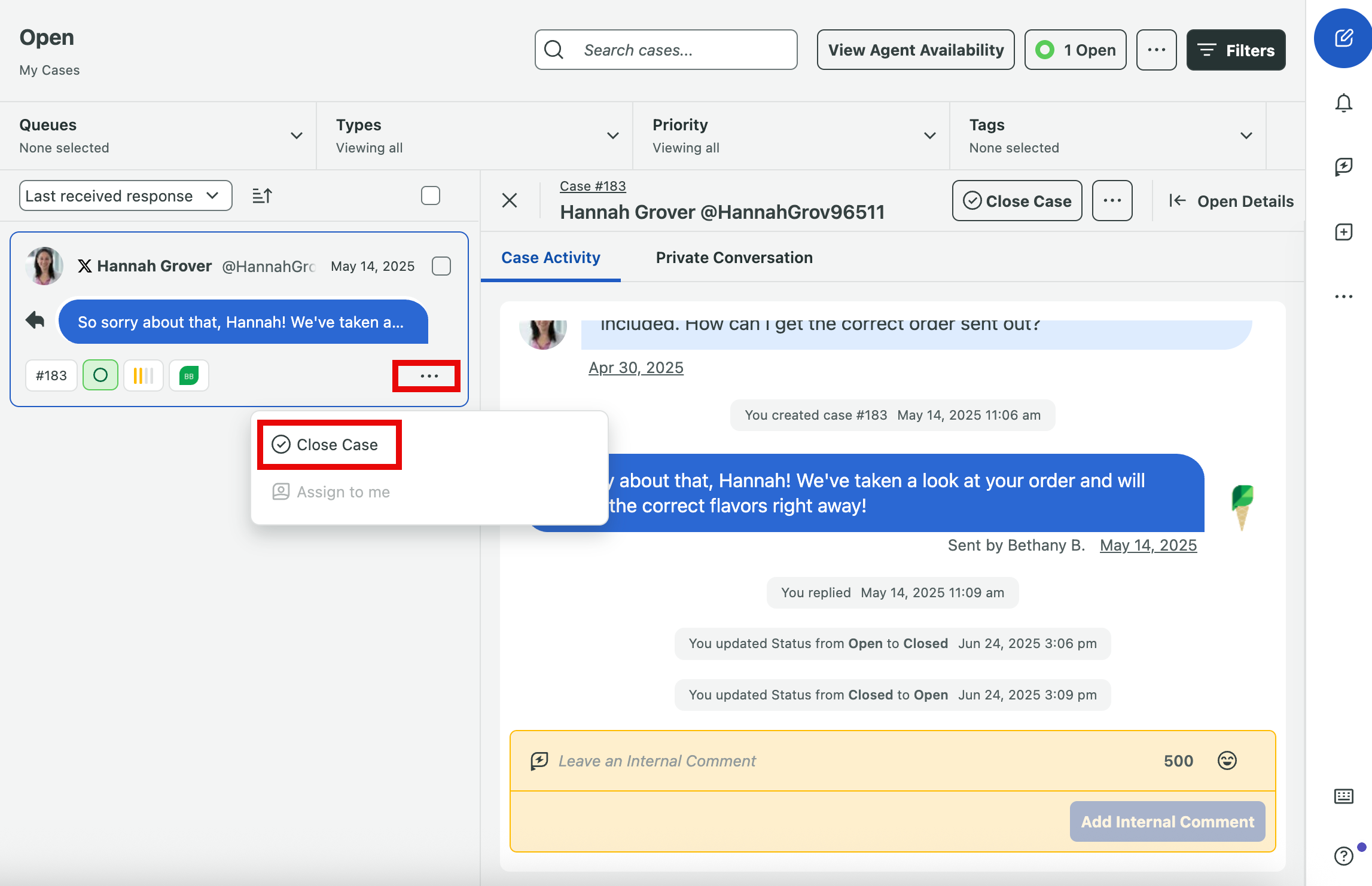Select Close Case from the context menu
1372x886 pixels.
pyautogui.click(x=329, y=445)
